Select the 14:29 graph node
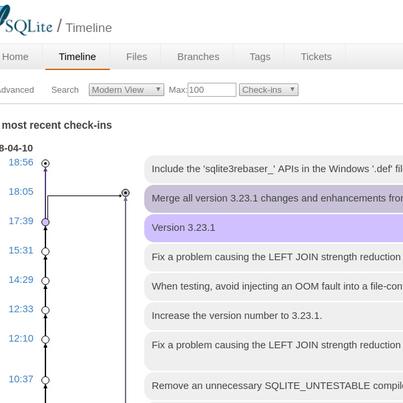This screenshot has width=403, height=403. click(x=46, y=281)
